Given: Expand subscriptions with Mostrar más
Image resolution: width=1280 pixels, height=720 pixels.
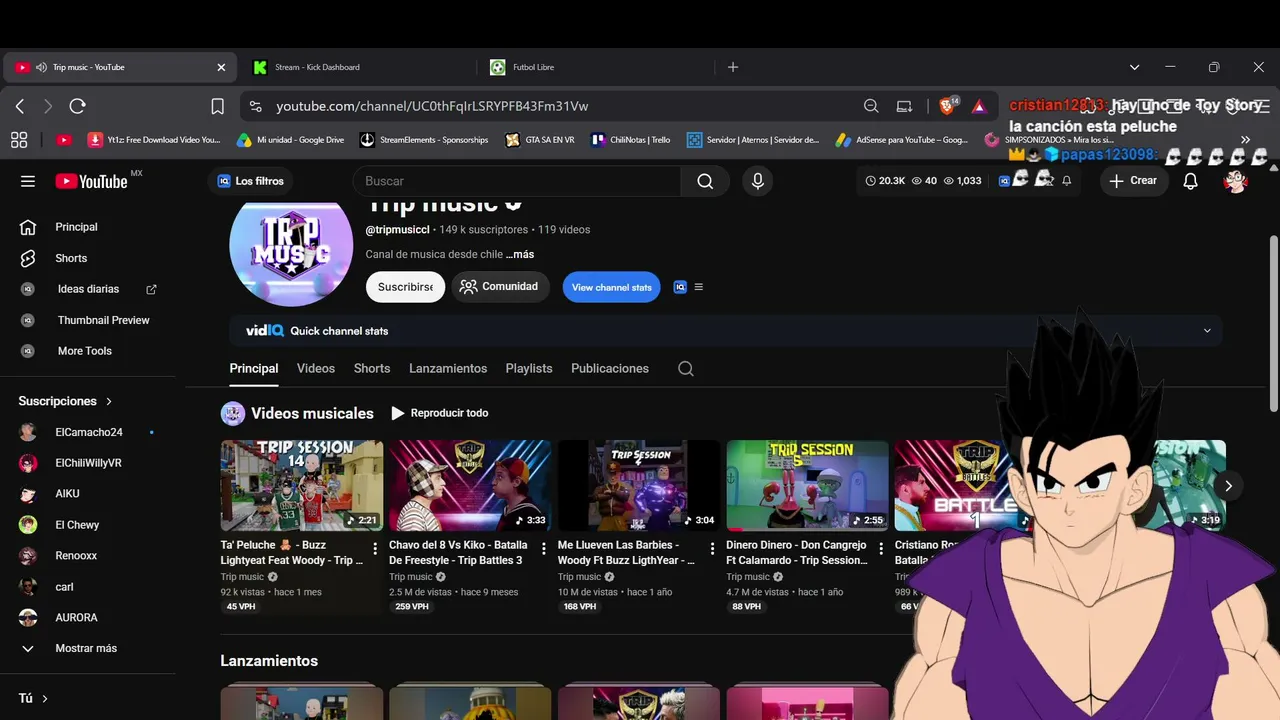Looking at the screenshot, I should pos(88,648).
